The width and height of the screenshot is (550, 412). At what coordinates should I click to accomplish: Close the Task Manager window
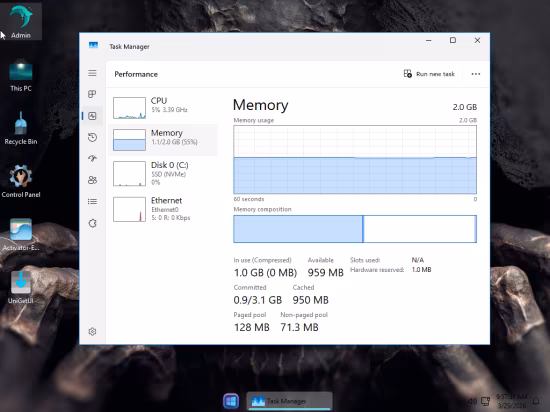click(x=477, y=41)
